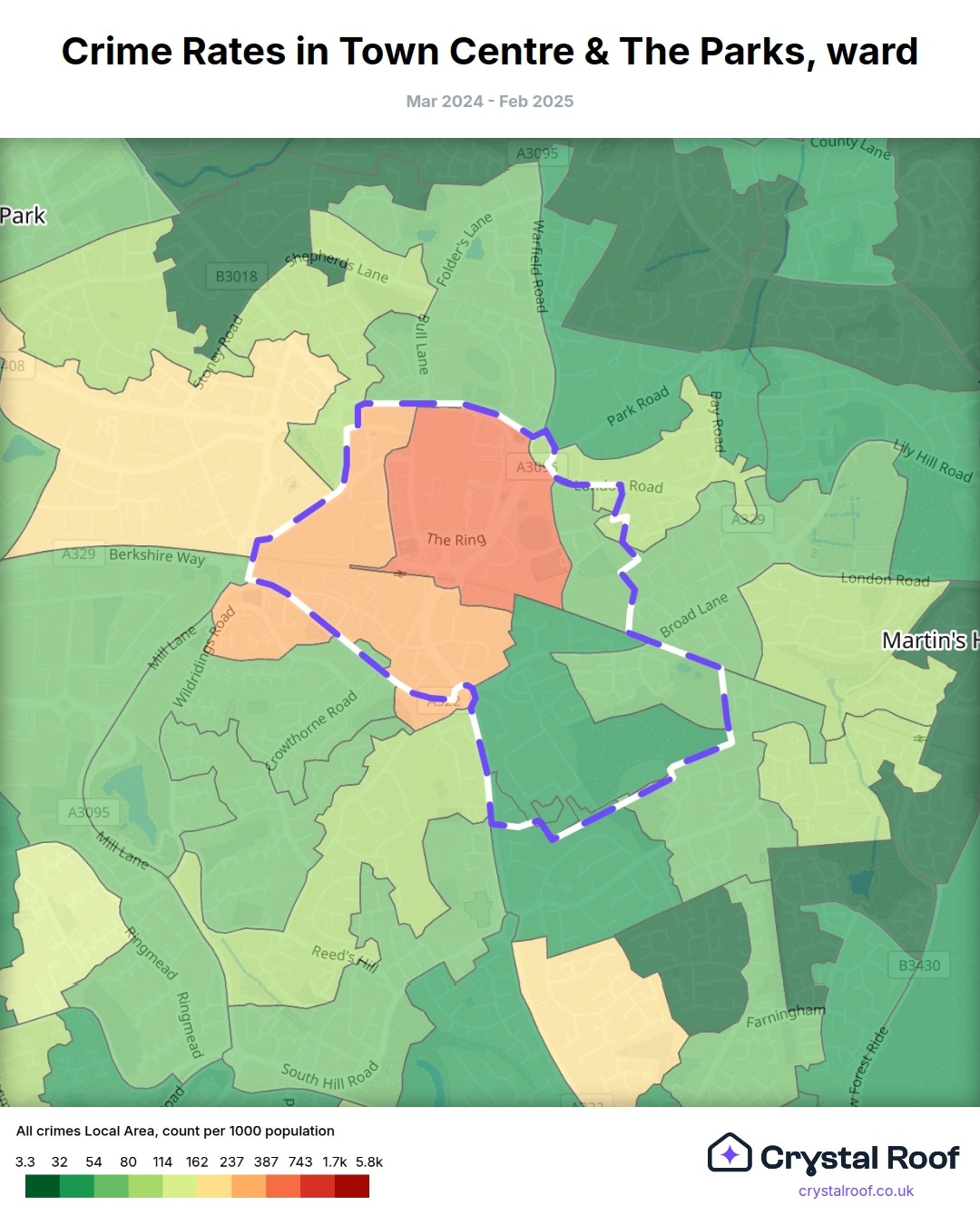Pick the dark red legend swatch

(x=352, y=1186)
